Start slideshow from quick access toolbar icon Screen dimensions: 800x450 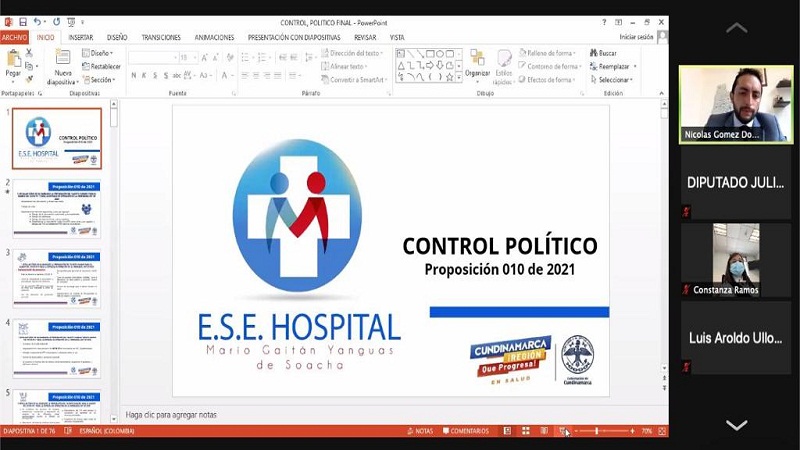tap(71, 22)
